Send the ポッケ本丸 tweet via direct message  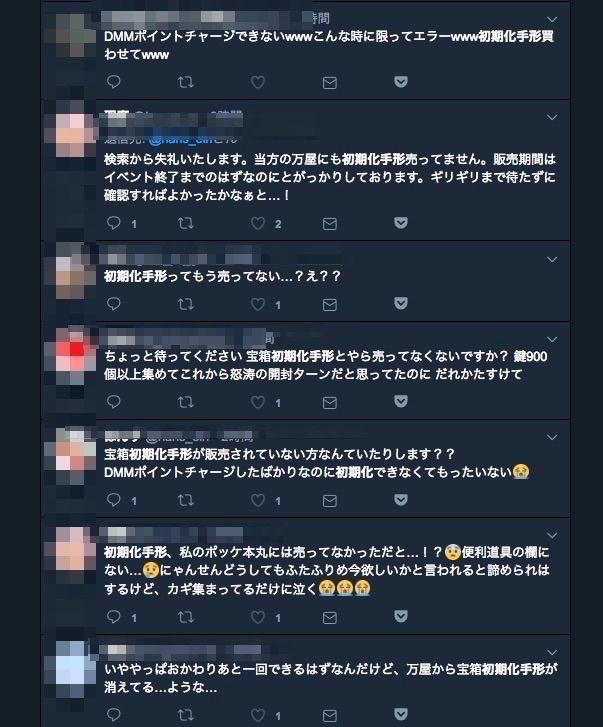[330, 618]
